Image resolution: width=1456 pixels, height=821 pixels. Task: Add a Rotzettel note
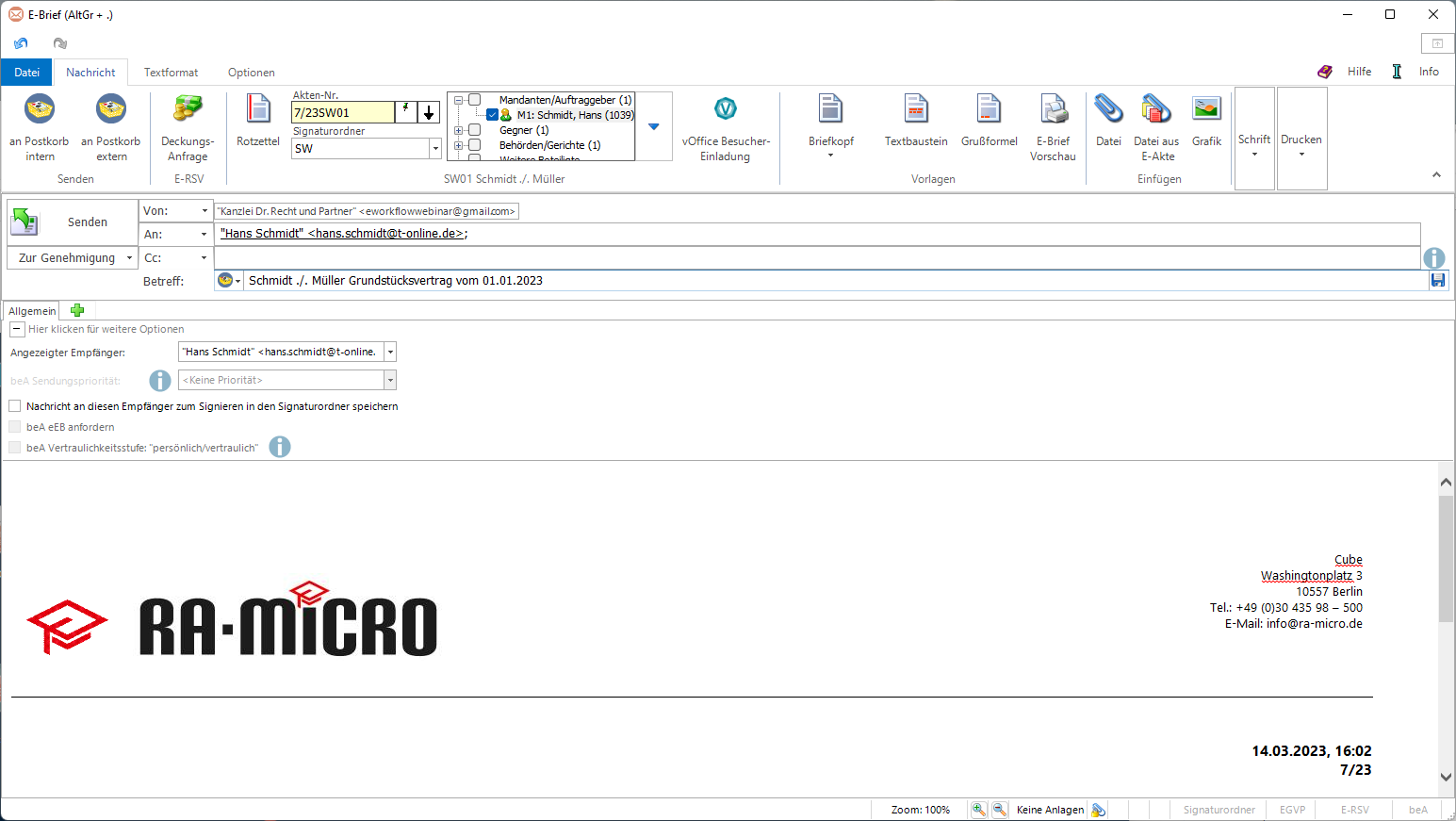coord(258,121)
